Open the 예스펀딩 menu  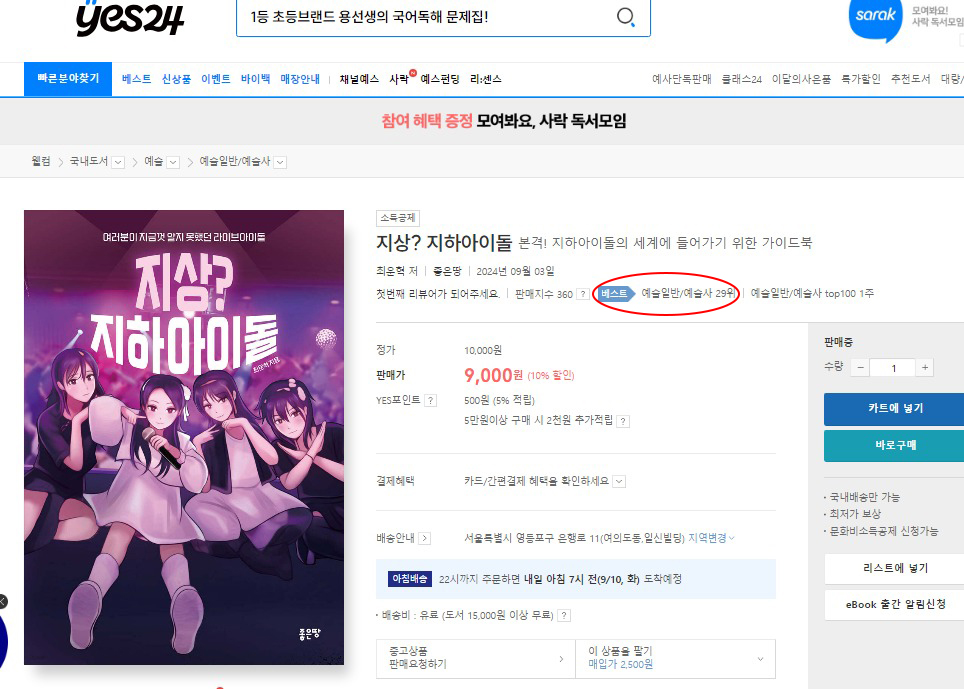click(440, 79)
